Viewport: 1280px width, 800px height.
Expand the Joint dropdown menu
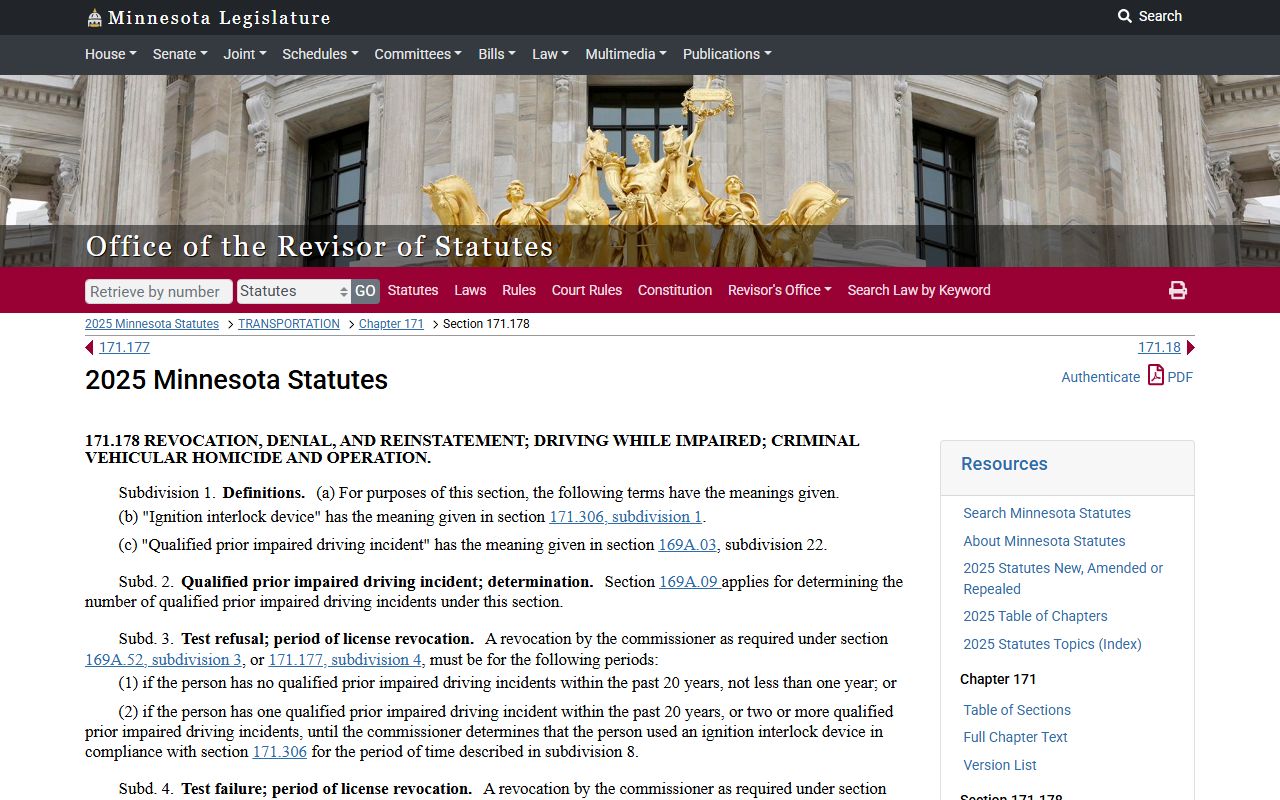click(x=244, y=54)
